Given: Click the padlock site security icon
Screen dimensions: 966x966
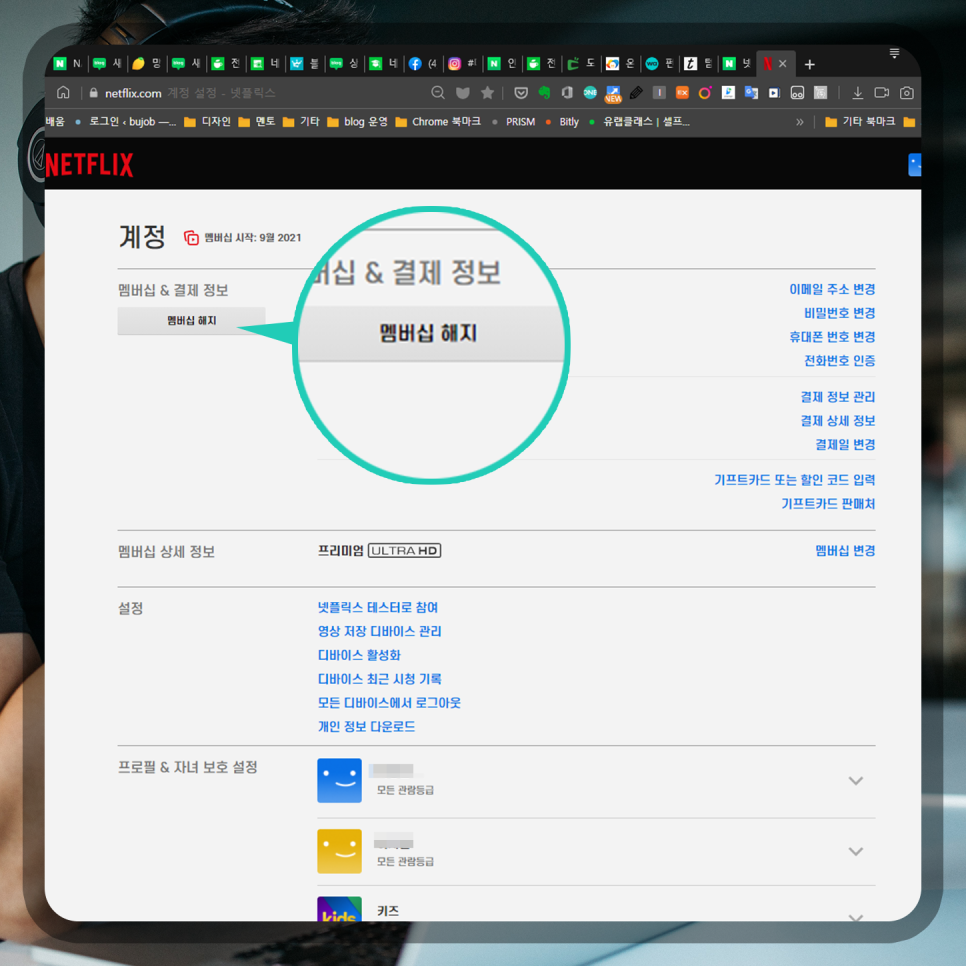Looking at the screenshot, I should [94, 93].
